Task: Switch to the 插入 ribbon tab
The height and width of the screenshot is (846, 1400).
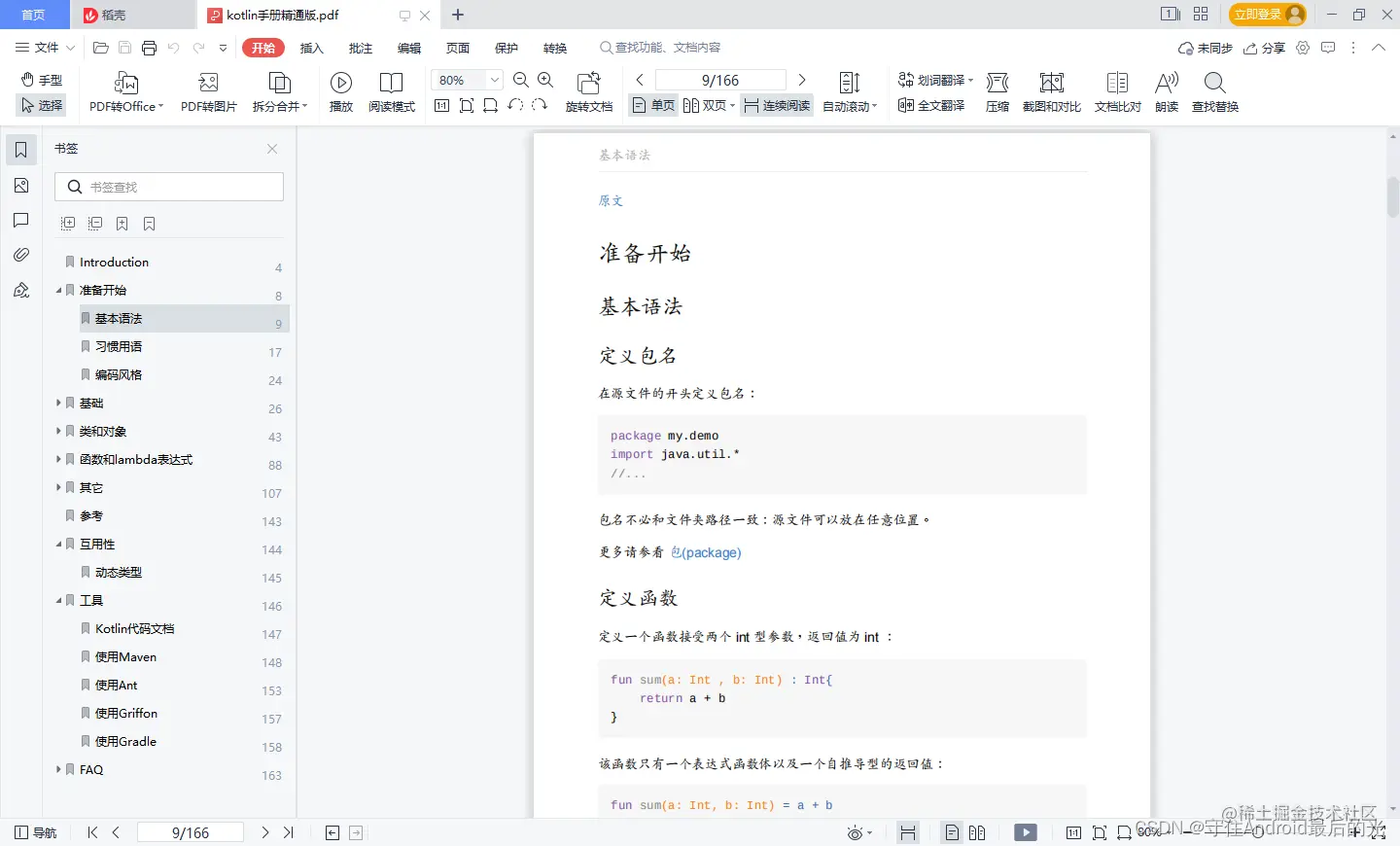Action: coord(311,47)
